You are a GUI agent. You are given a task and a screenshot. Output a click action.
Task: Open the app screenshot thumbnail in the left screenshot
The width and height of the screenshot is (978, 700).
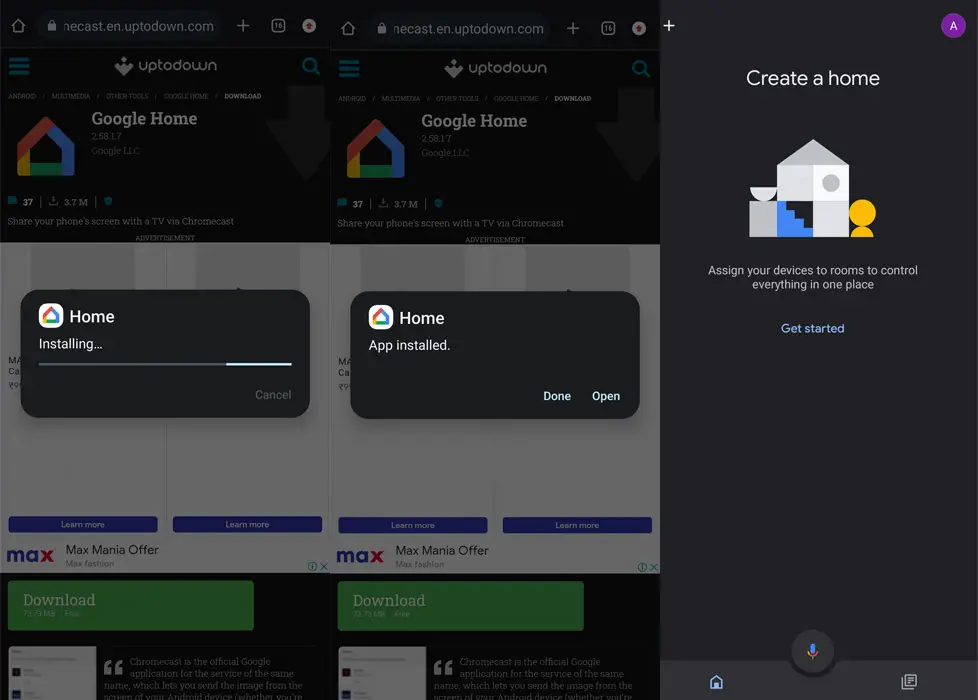pyautogui.click(x=52, y=673)
